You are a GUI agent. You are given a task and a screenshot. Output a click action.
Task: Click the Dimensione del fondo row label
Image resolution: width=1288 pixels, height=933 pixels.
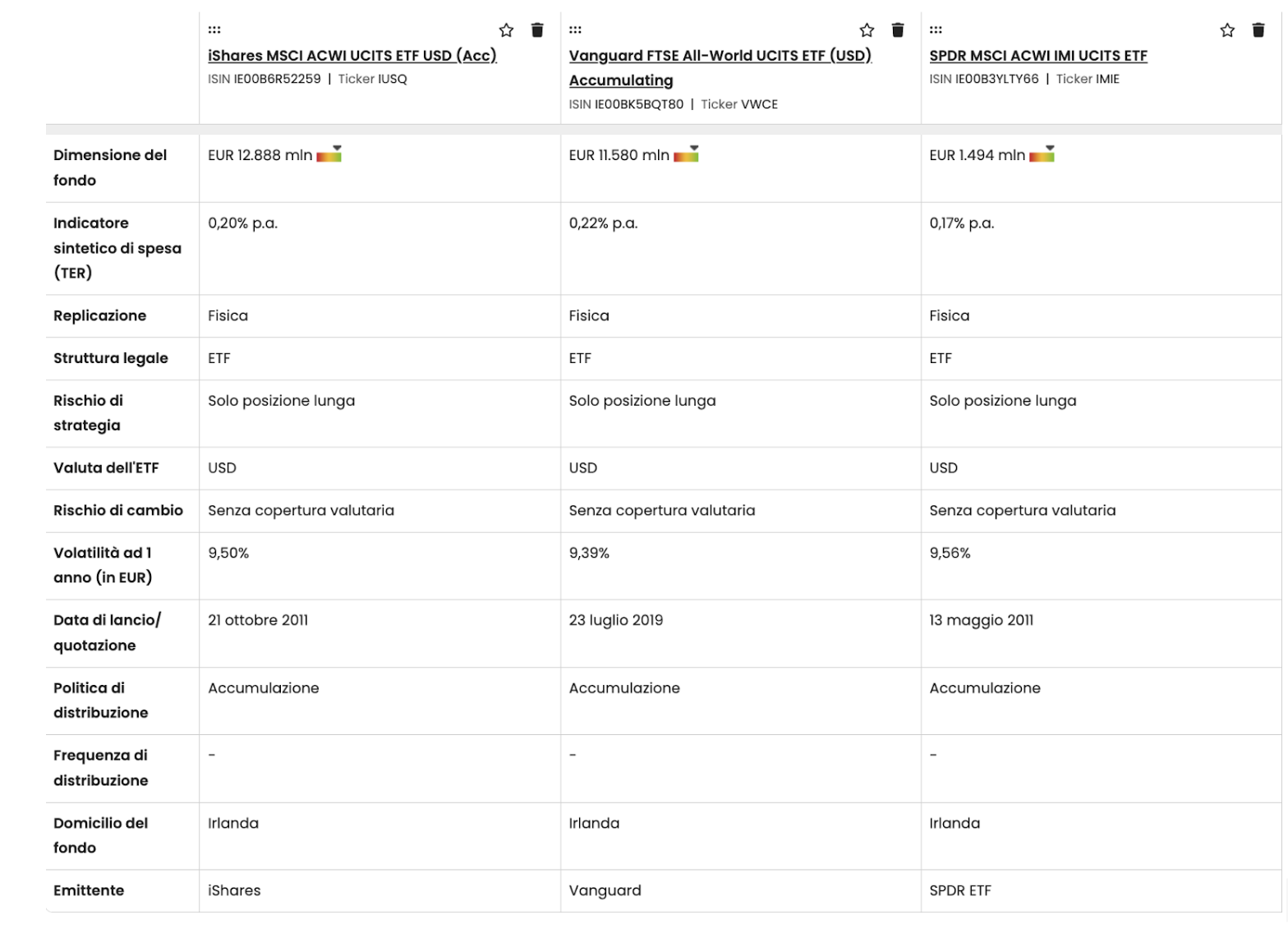[x=109, y=168]
